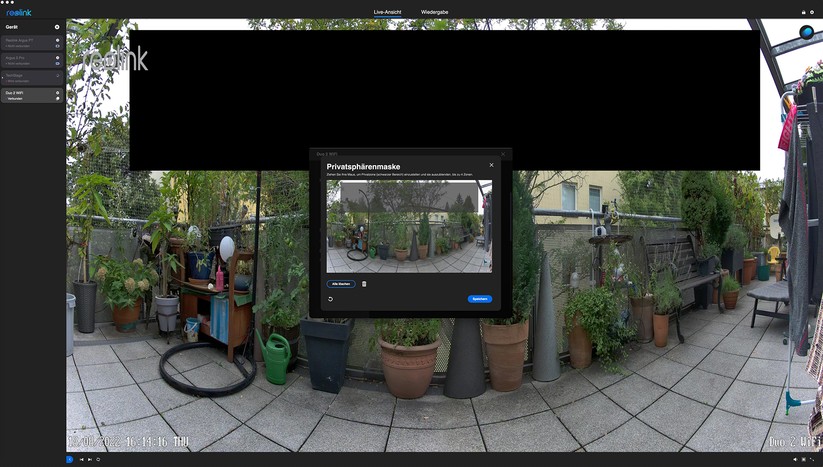Click the refresh icon in the dialog
The image size is (823, 467).
(x=330, y=299)
